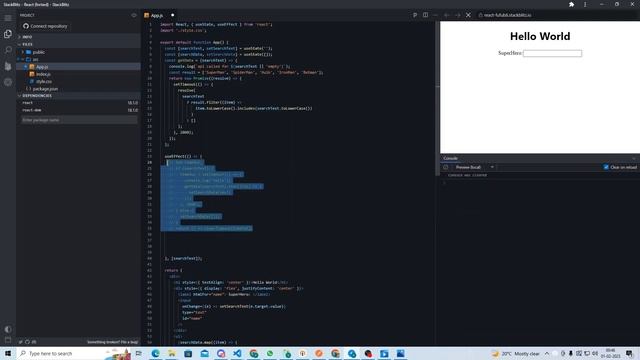
Task: Click the clear console icon
Action: point(445,167)
